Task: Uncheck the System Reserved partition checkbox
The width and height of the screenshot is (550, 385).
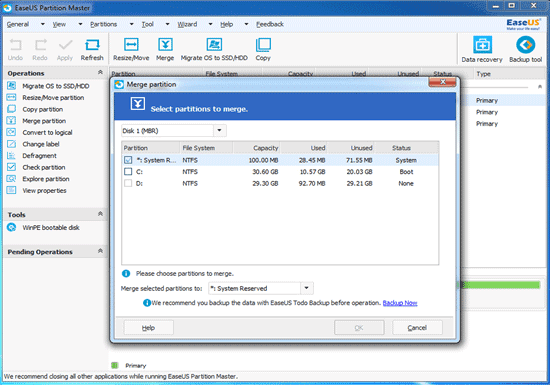Action: click(x=128, y=160)
